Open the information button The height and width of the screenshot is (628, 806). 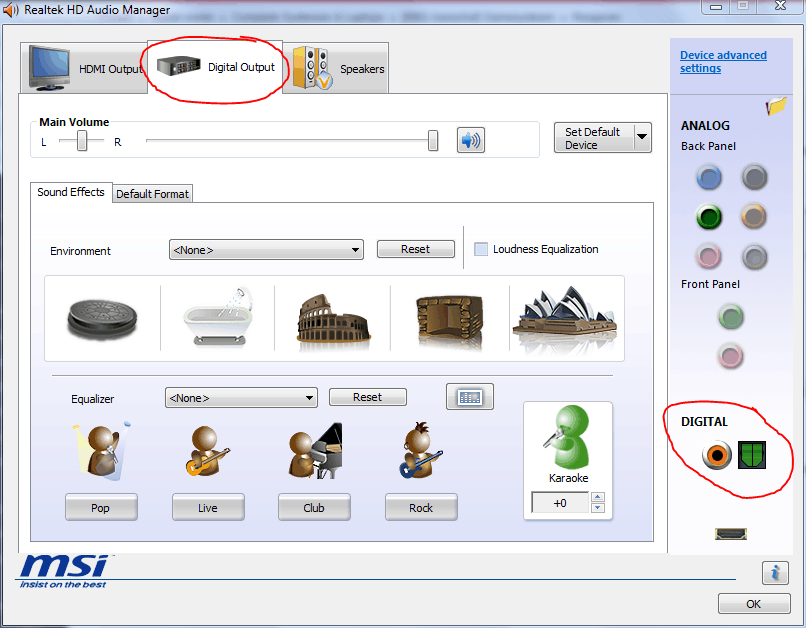775,572
